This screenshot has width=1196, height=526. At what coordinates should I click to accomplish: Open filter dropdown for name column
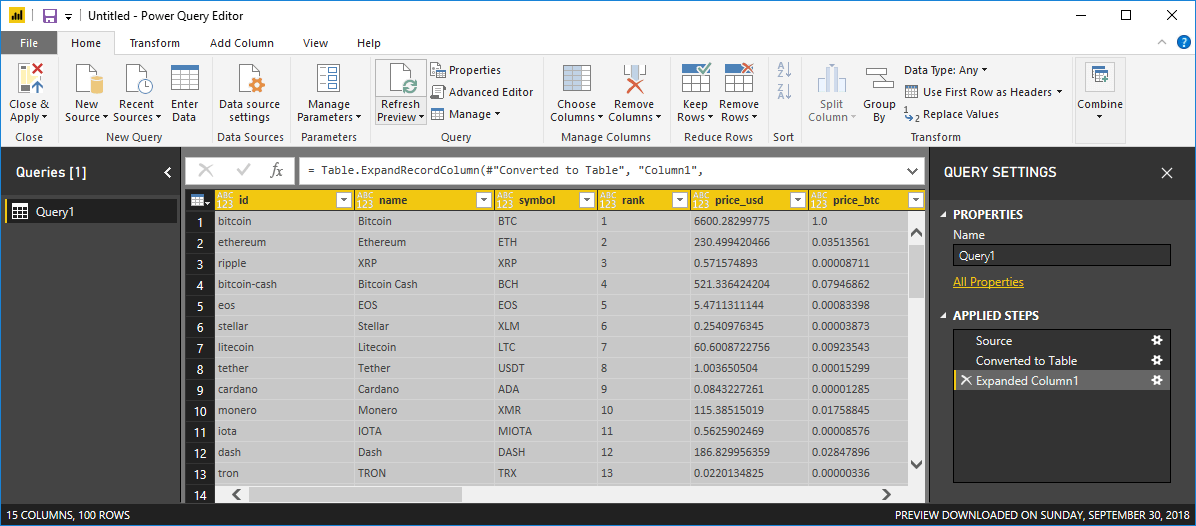[484, 200]
